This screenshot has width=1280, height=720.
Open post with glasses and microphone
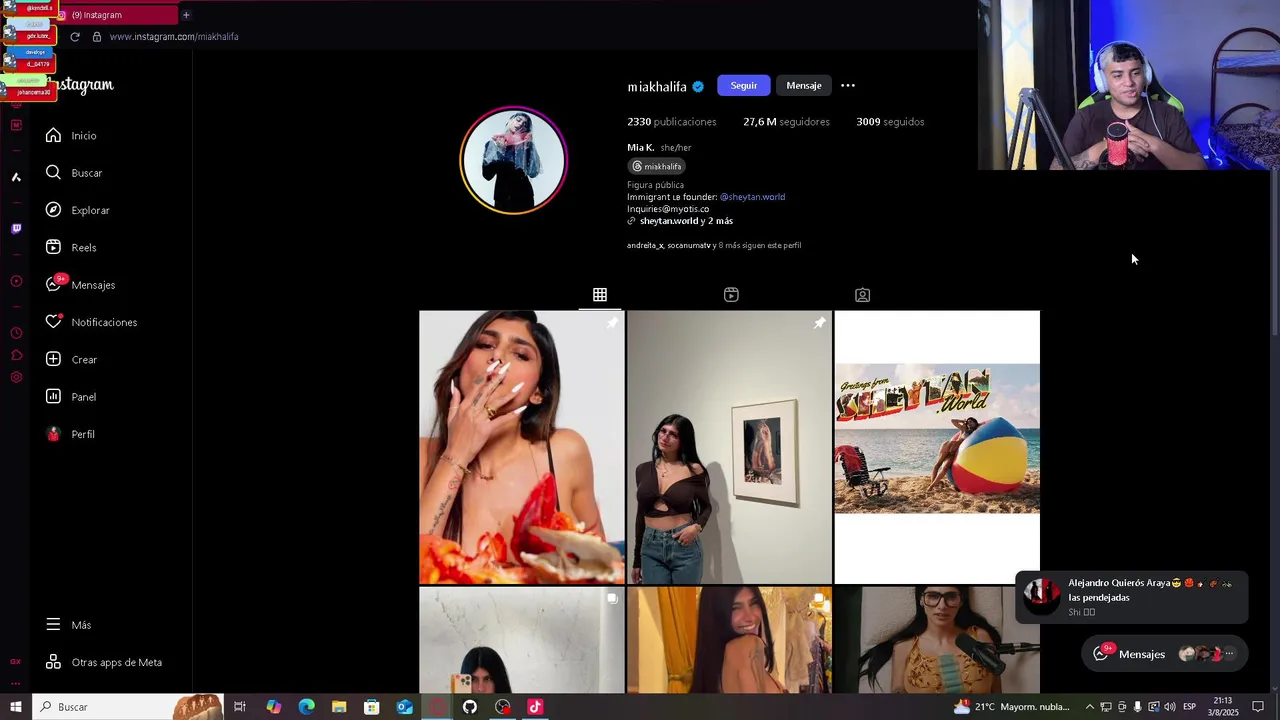[x=937, y=640]
